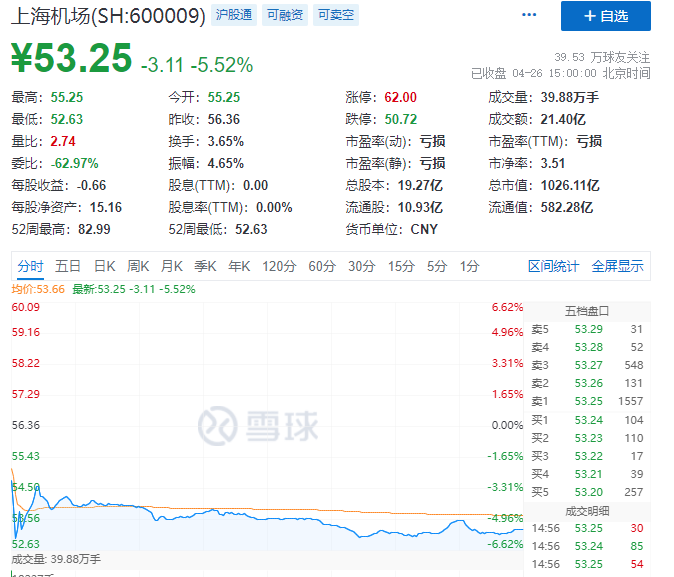Viewport: 674px width, 577px height.
Task: Open the 5分 chart tab
Action: [x=437, y=267]
